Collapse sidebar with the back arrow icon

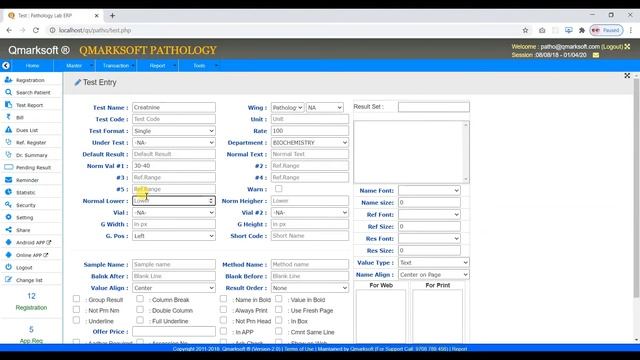click(x=6, y=65)
